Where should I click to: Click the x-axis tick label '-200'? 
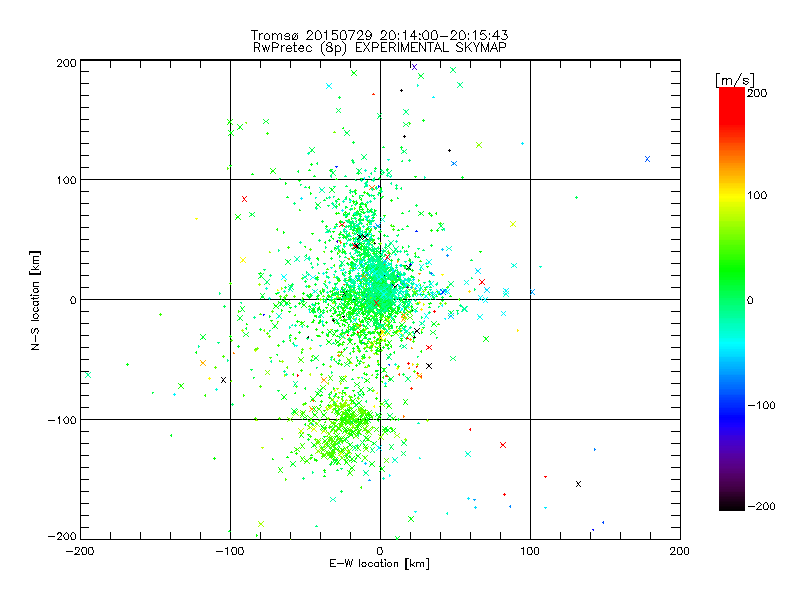80,551
